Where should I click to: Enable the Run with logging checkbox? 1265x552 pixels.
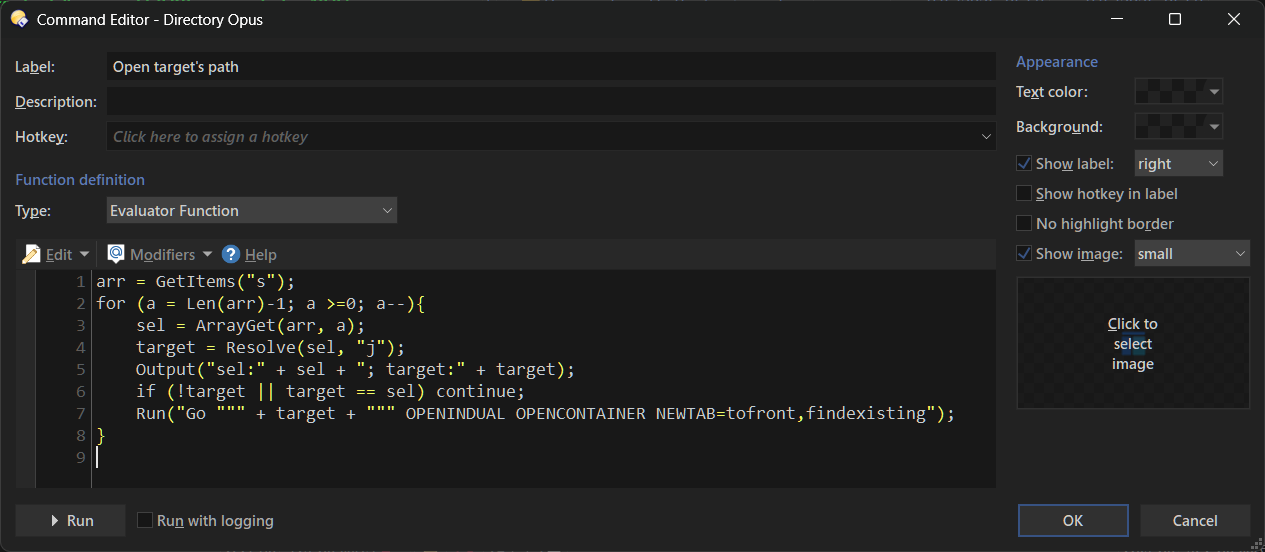point(145,520)
